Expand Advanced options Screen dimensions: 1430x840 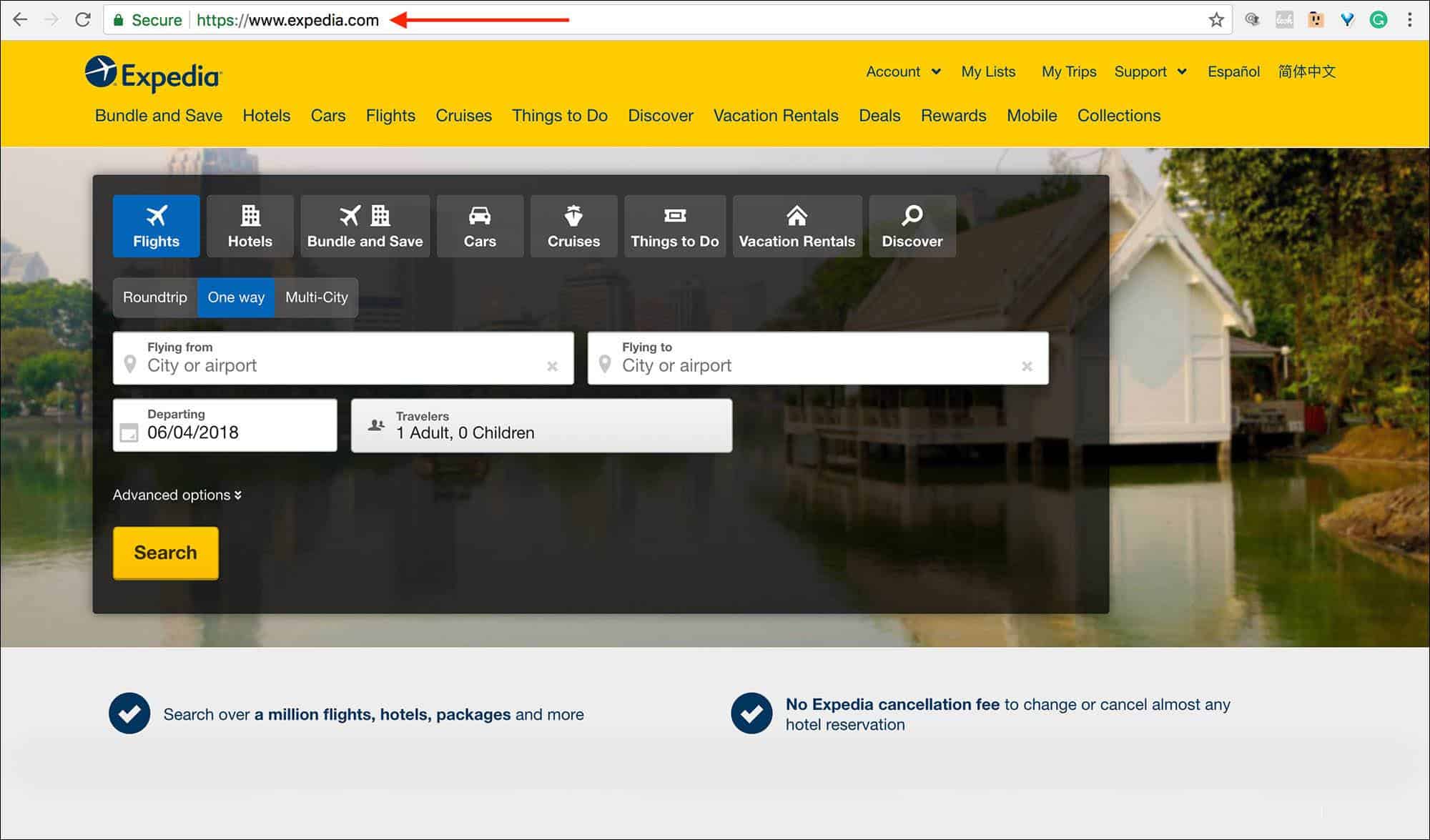pyautogui.click(x=177, y=495)
